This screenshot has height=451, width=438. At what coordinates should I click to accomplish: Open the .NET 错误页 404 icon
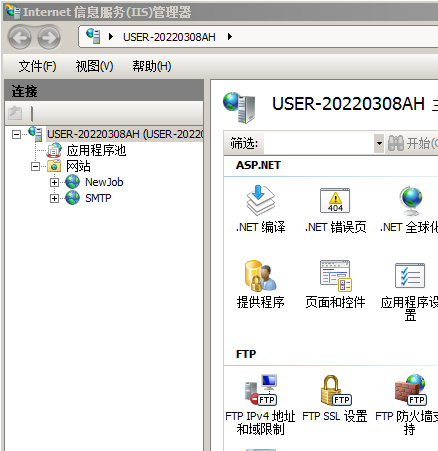[335, 200]
